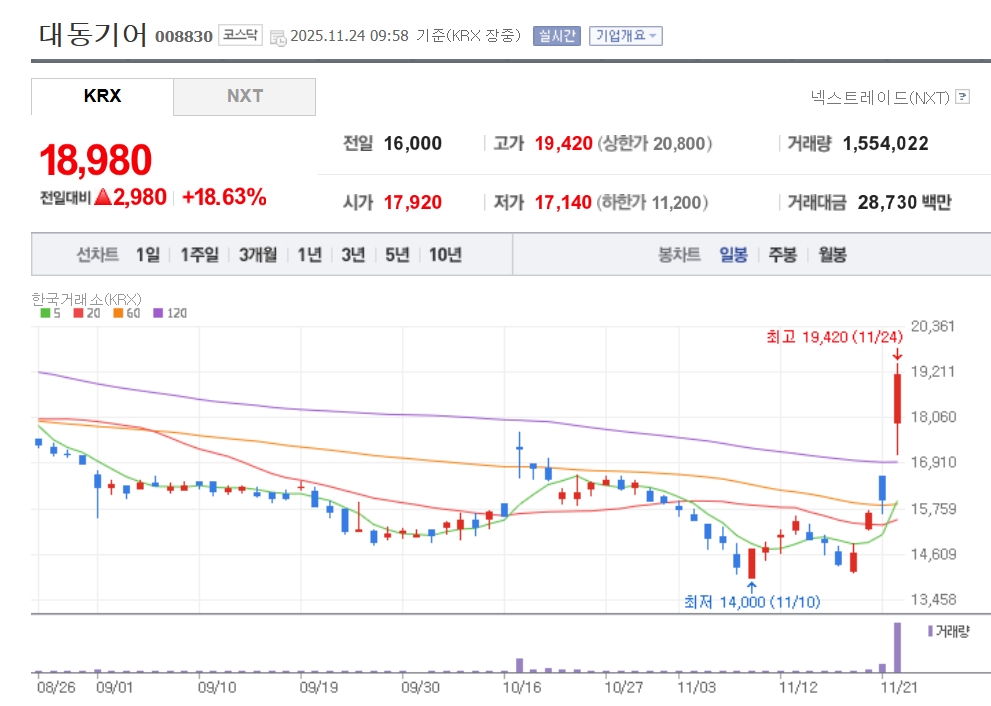Open the 넥스트레이드(NXT) link

(x=880, y=97)
